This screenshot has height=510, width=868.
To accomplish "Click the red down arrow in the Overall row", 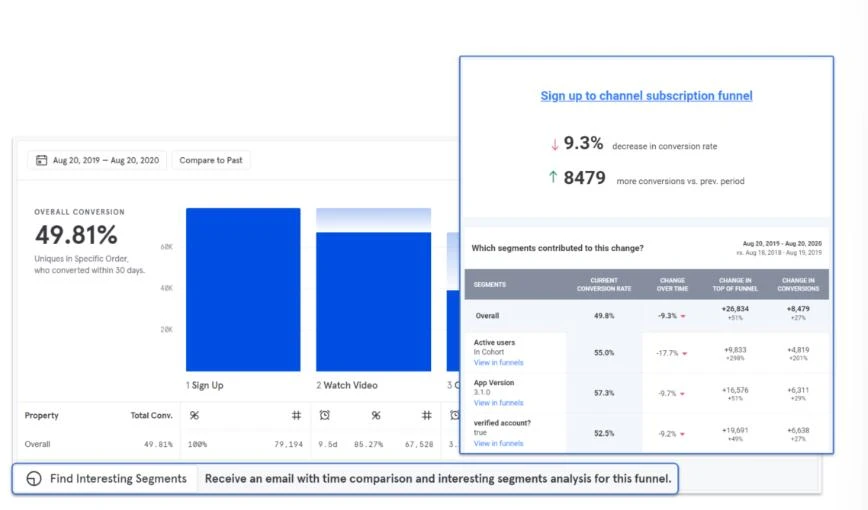I will tap(683, 316).
